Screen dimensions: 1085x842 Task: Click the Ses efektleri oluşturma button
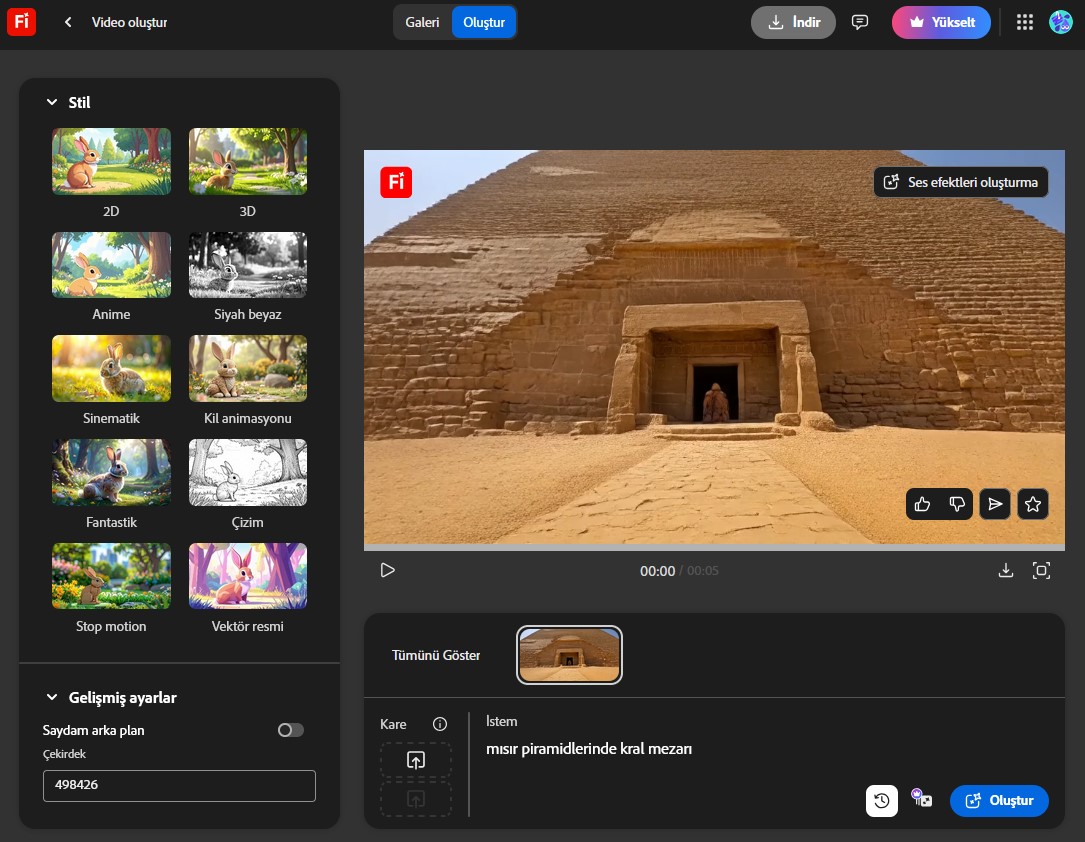(961, 182)
